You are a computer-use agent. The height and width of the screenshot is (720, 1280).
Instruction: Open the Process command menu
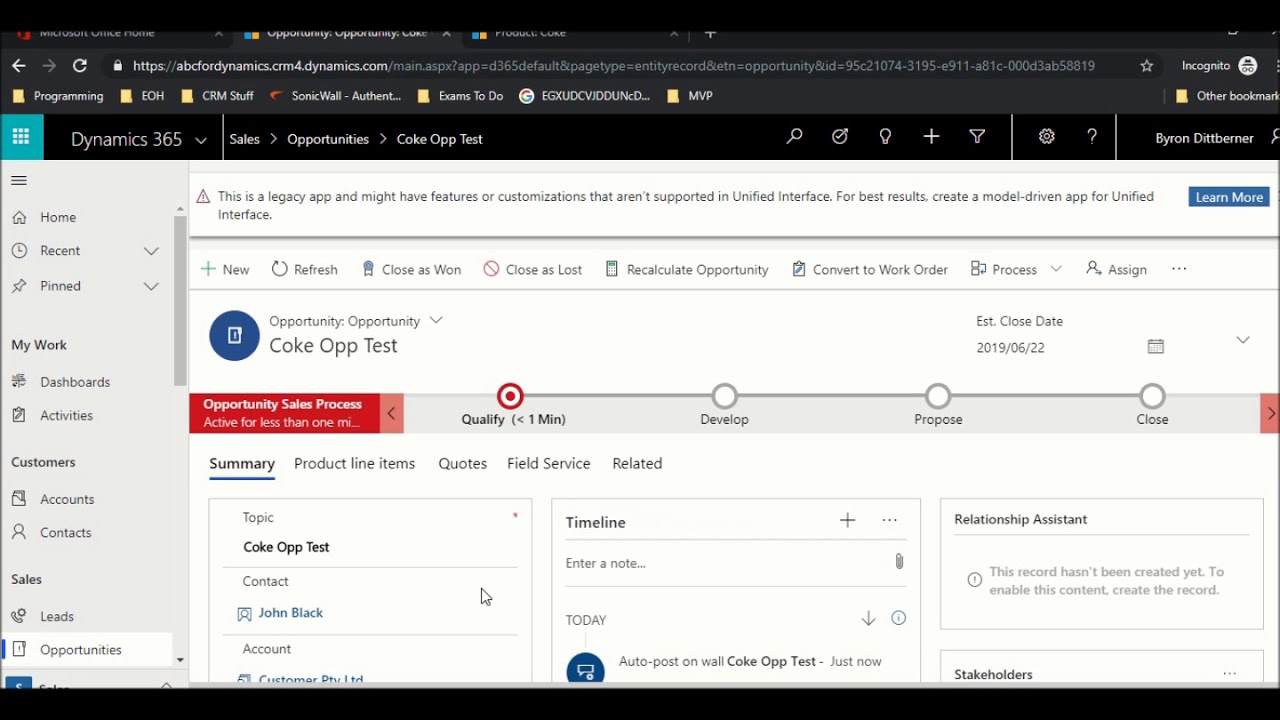(x=1016, y=269)
